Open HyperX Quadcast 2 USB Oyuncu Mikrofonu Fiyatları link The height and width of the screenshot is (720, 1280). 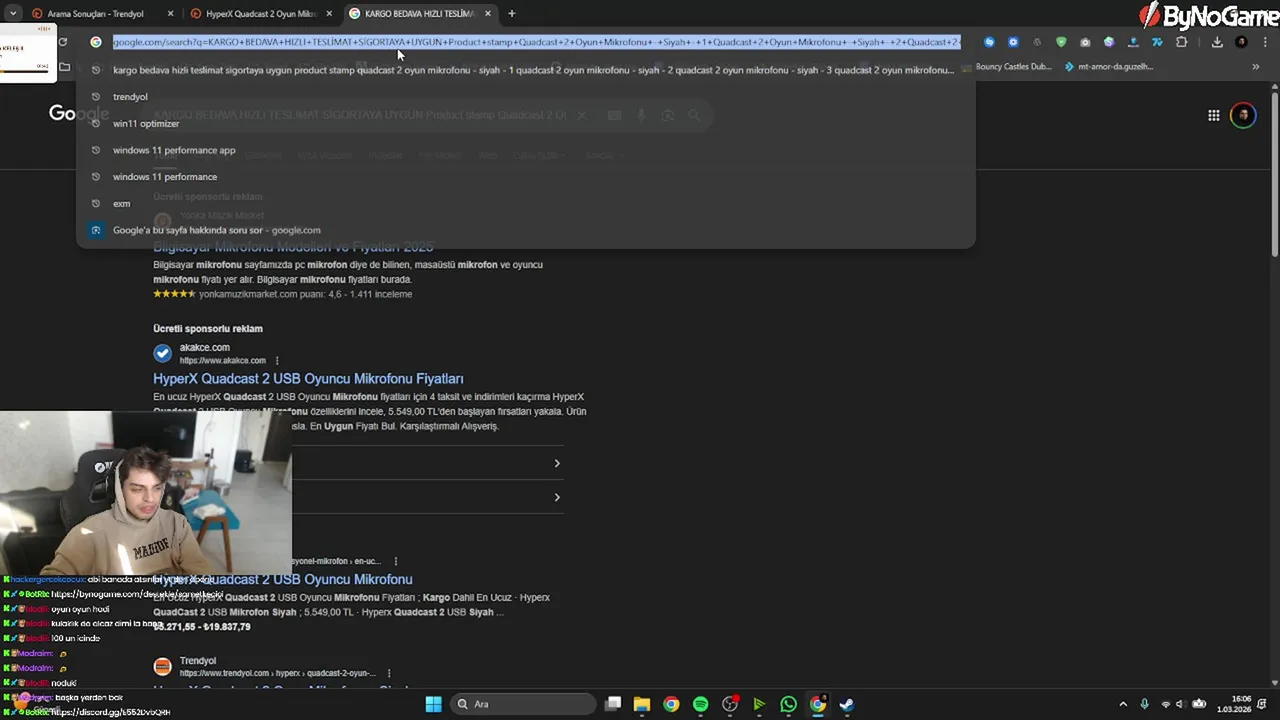pyautogui.click(x=308, y=379)
